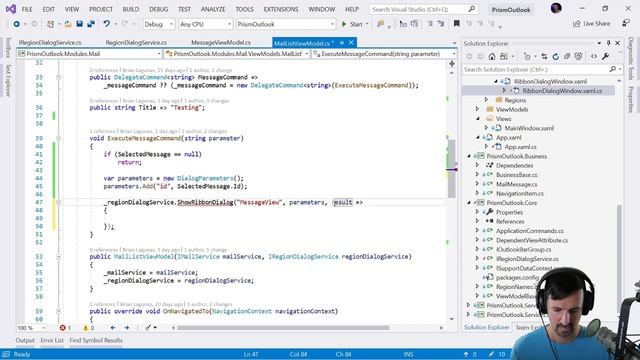The width and height of the screenshot is (640, 360).
Task: Click the Visual Studio search magnifier icon
Action: click(x=471, y=9)
